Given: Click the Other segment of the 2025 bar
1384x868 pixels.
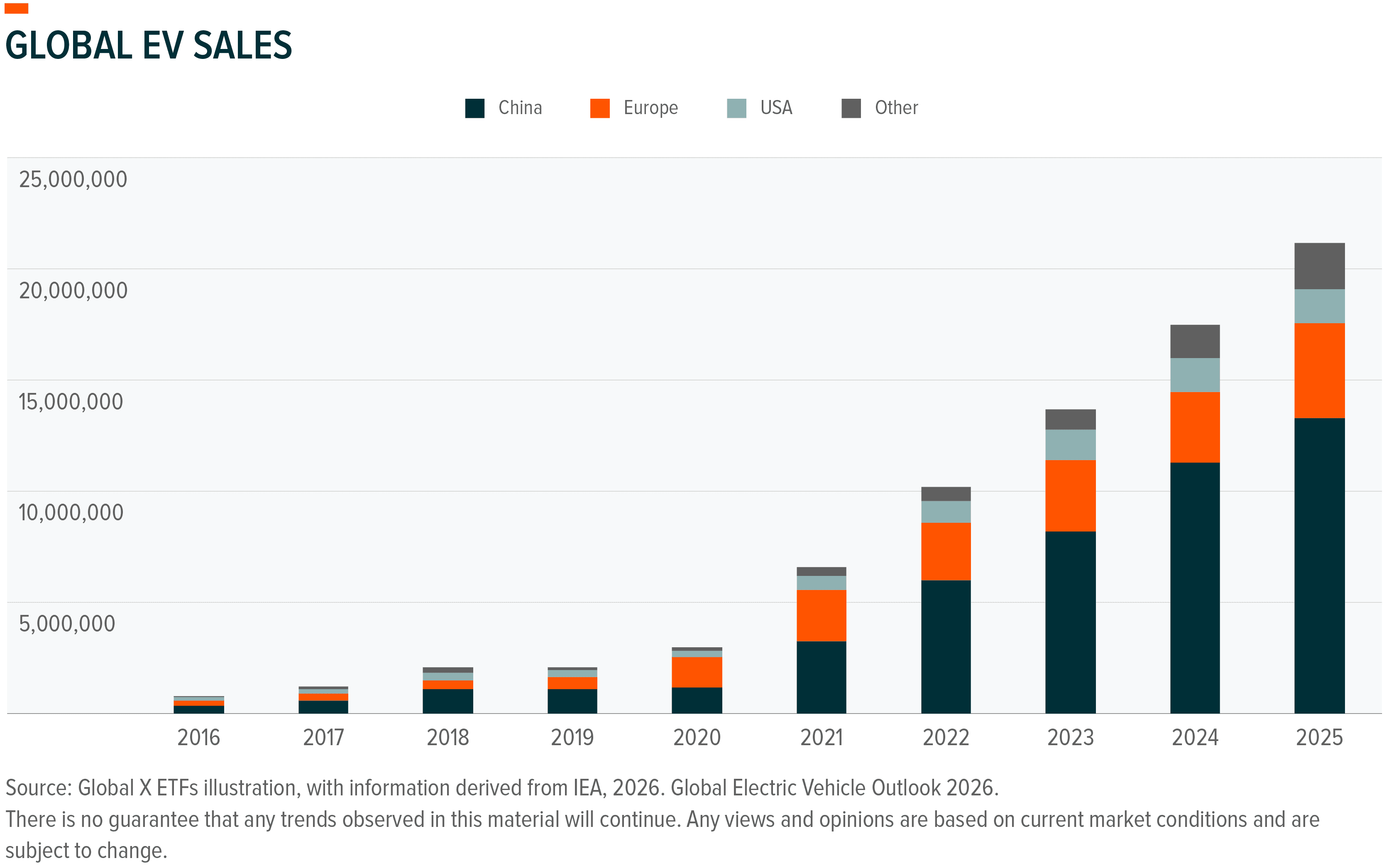Looking at the screenshot, I should click(x=1319, y=266).
